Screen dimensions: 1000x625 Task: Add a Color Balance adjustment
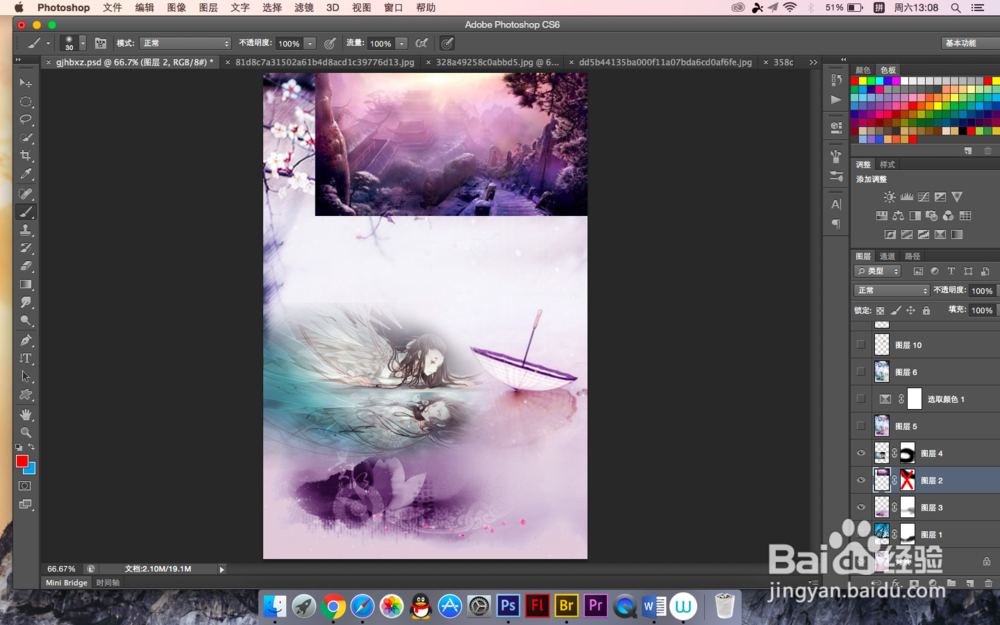point(898,216)
